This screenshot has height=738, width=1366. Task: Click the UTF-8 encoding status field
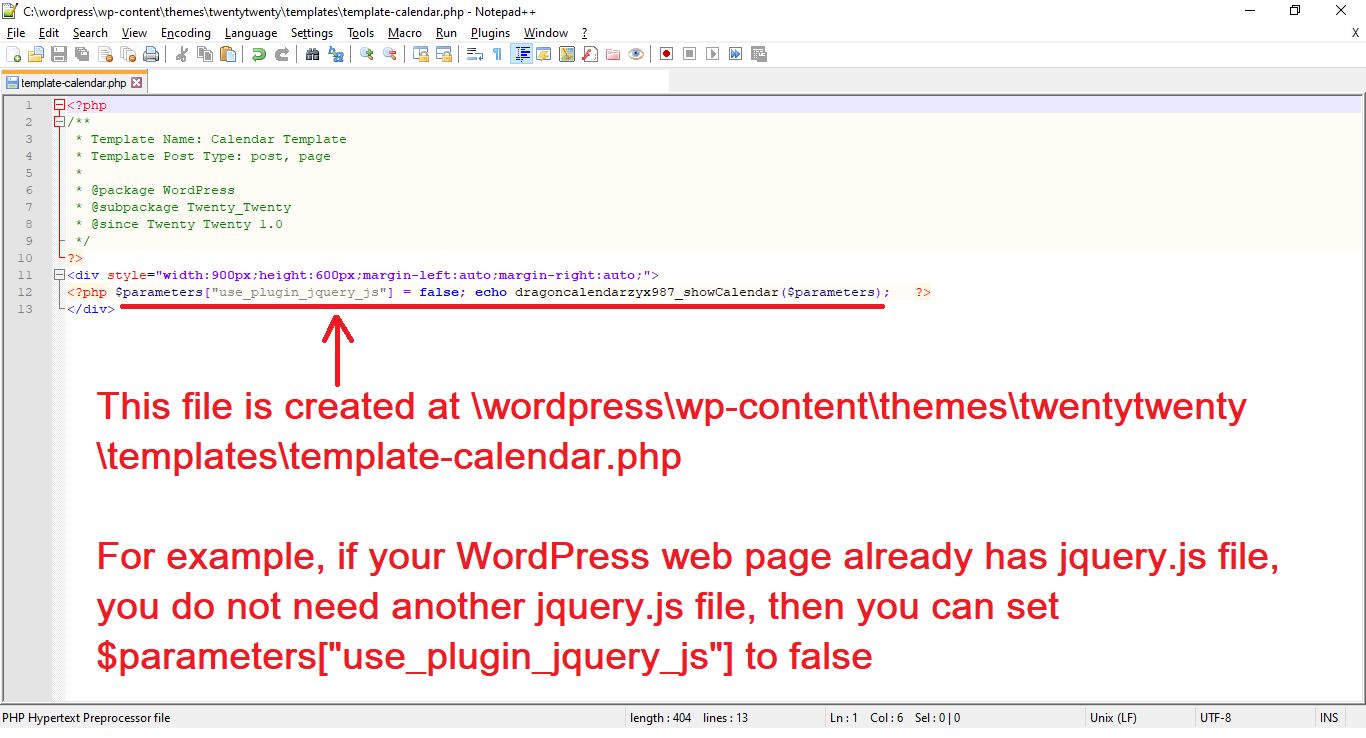pyautogui.click(x=1254, y=718)
